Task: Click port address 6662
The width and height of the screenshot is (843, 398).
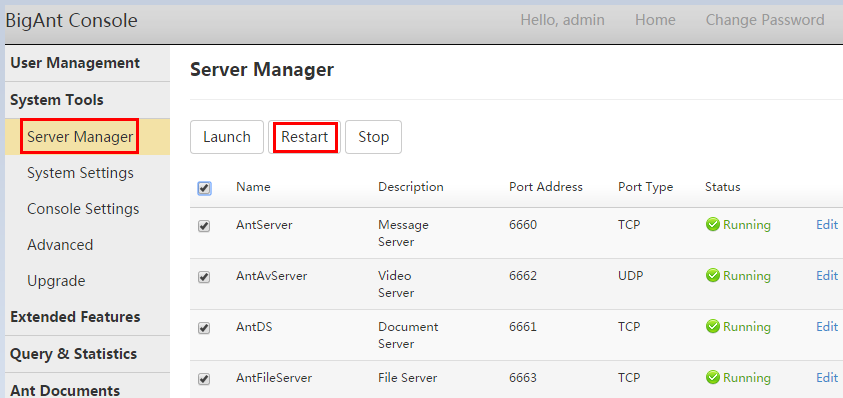Action: pos(523,276)
